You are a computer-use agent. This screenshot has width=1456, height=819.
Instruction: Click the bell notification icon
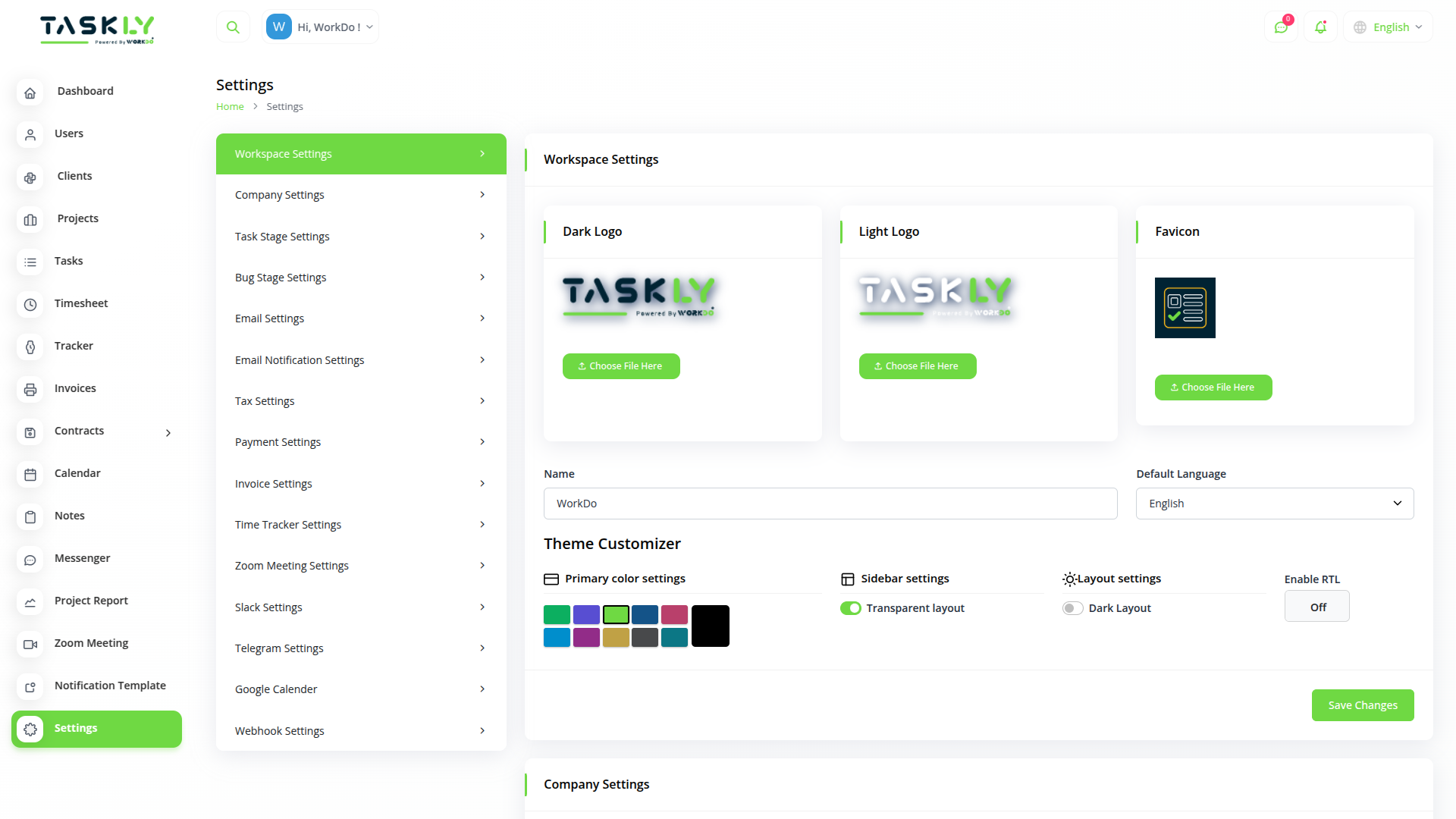(x=1320, y=27)
